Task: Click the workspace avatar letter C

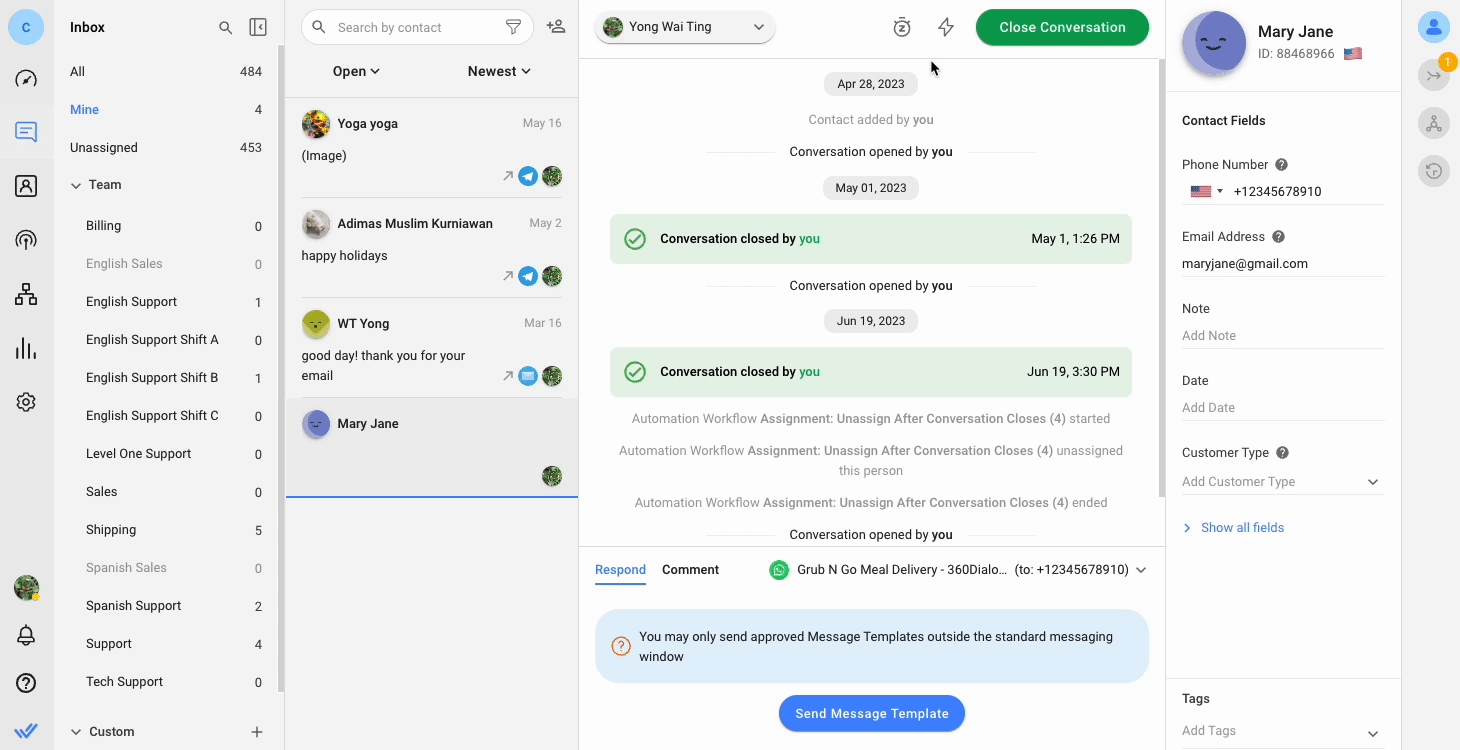Action: pos(26,27)
